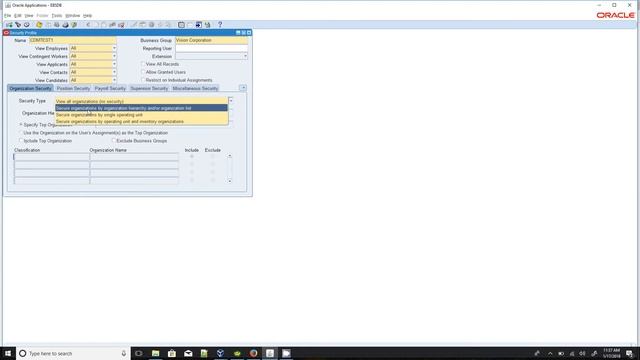Open the File menu

click(7, 16)
